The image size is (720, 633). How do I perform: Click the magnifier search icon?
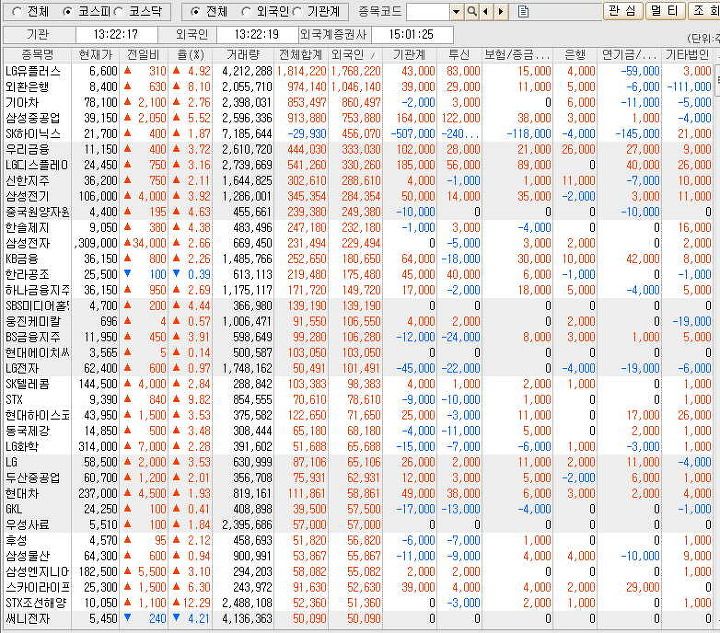(472, 11)
